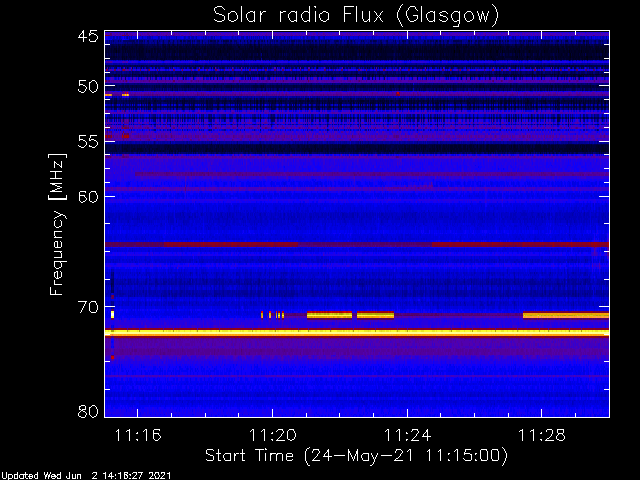Screen dimensions: 640x480
Task: Click the yellow burst segment after 11:27
Action: (x=566, y=315)
